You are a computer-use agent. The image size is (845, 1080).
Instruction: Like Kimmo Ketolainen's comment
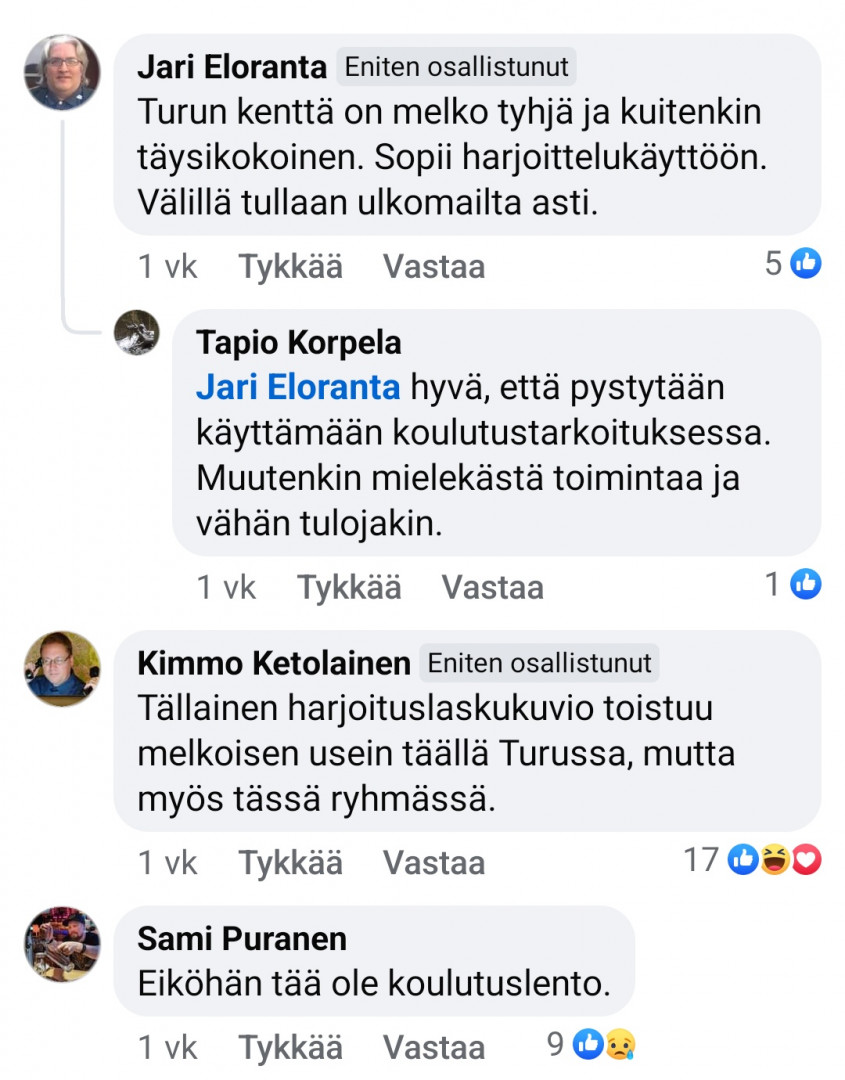[290, 863]
